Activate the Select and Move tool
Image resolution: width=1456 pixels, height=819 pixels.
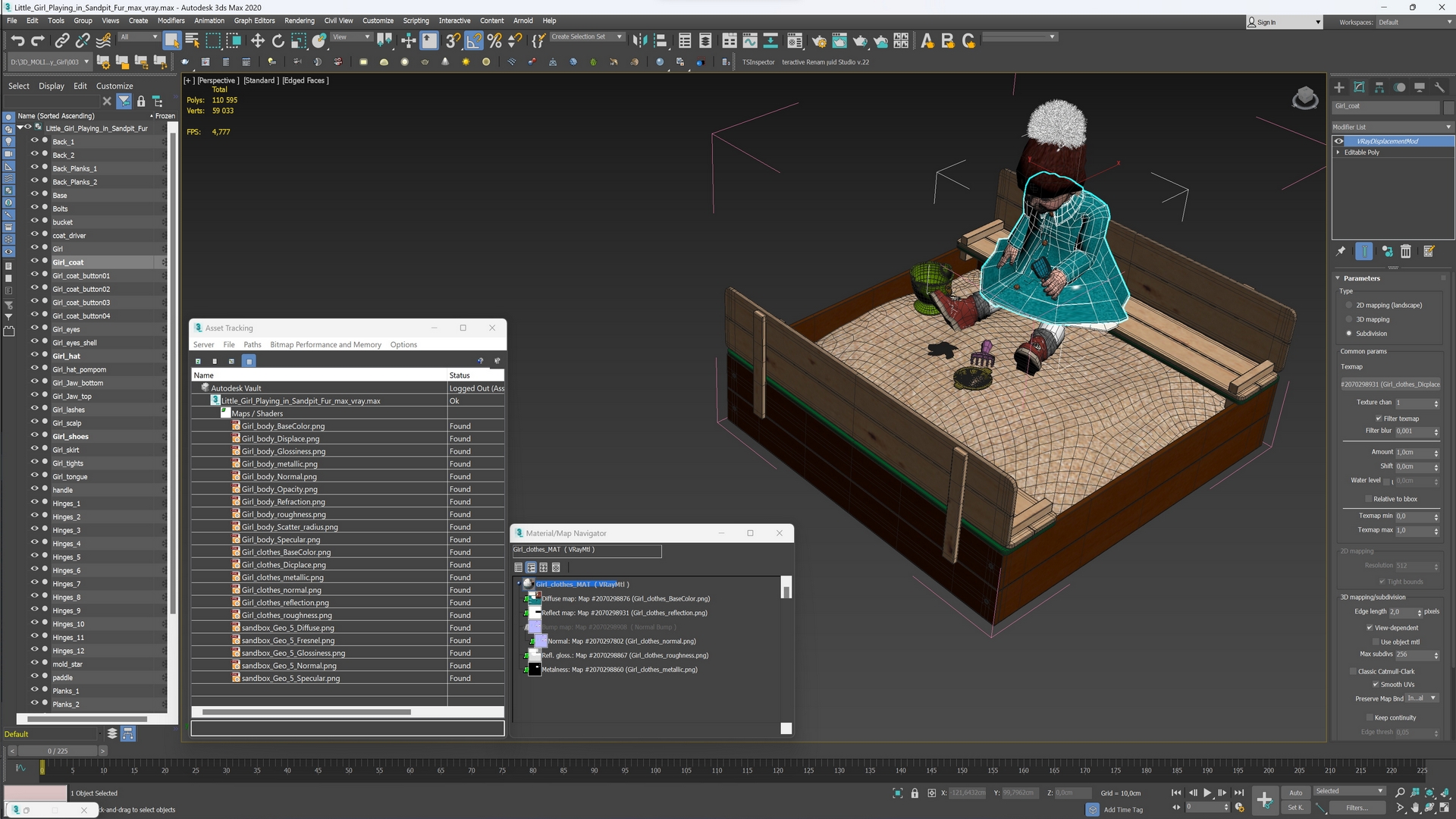258,40
